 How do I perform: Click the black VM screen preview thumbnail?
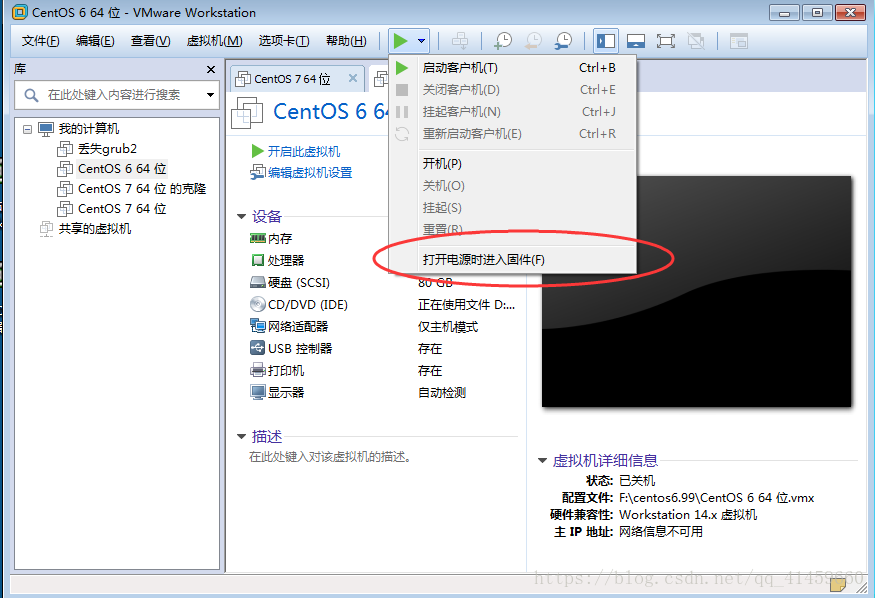696,292
